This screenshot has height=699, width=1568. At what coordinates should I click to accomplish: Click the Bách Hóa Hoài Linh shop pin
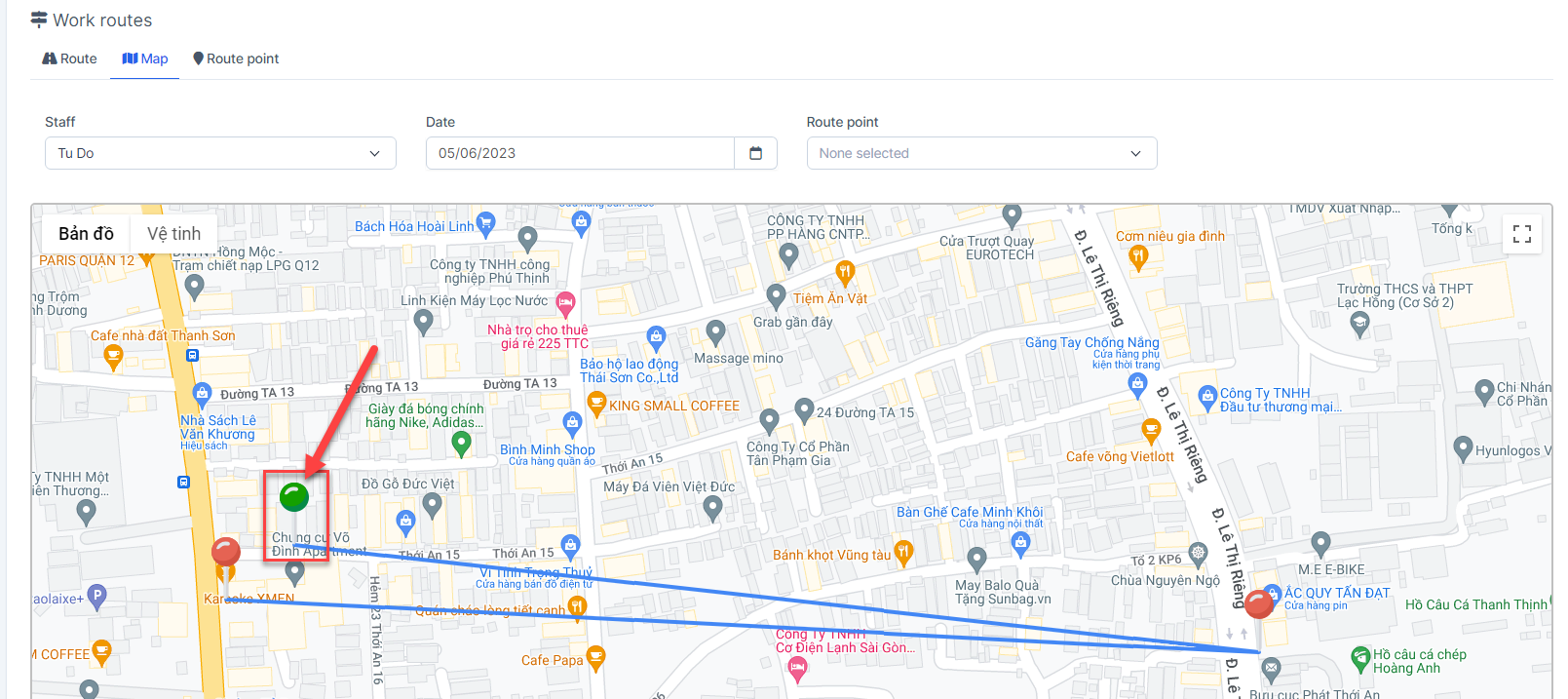coord(485,223)
